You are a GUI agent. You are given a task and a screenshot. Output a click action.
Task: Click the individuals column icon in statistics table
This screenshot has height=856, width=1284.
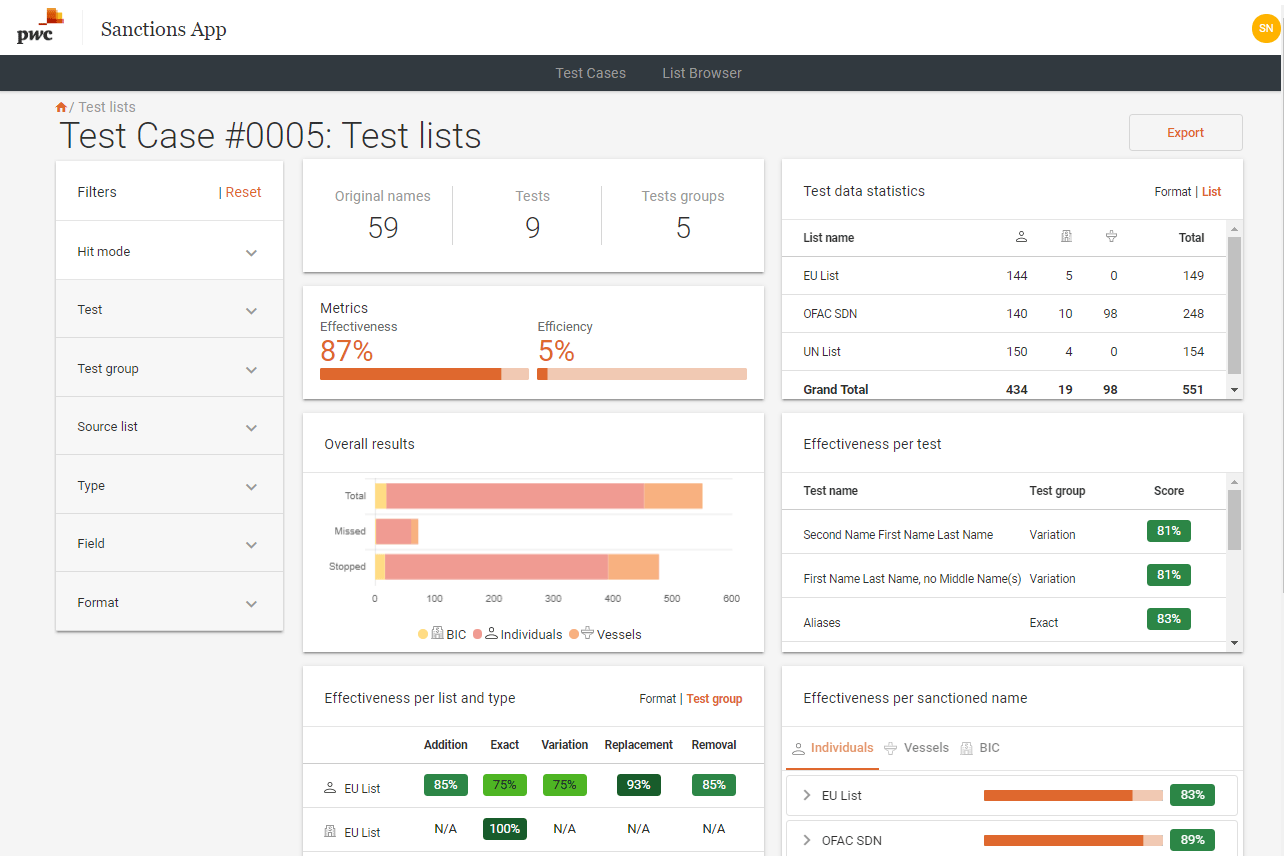click(x=1021, y=237)
